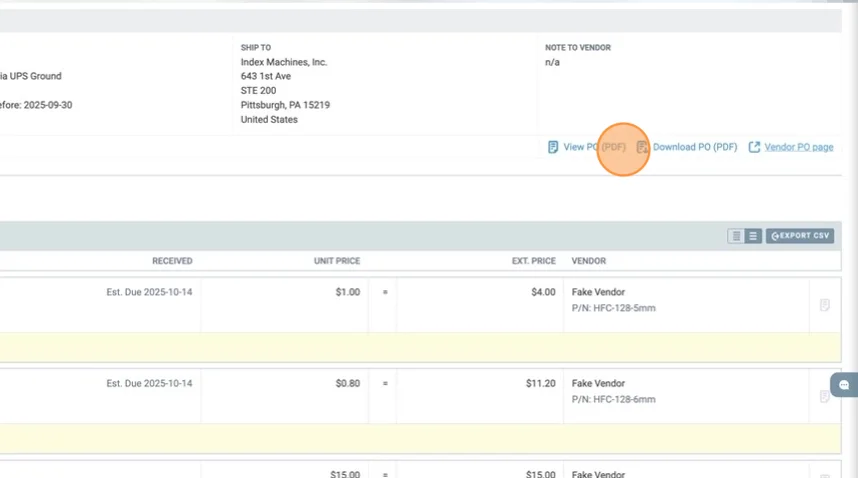Click the Vendor column header
858x478 pixels.
589,261
